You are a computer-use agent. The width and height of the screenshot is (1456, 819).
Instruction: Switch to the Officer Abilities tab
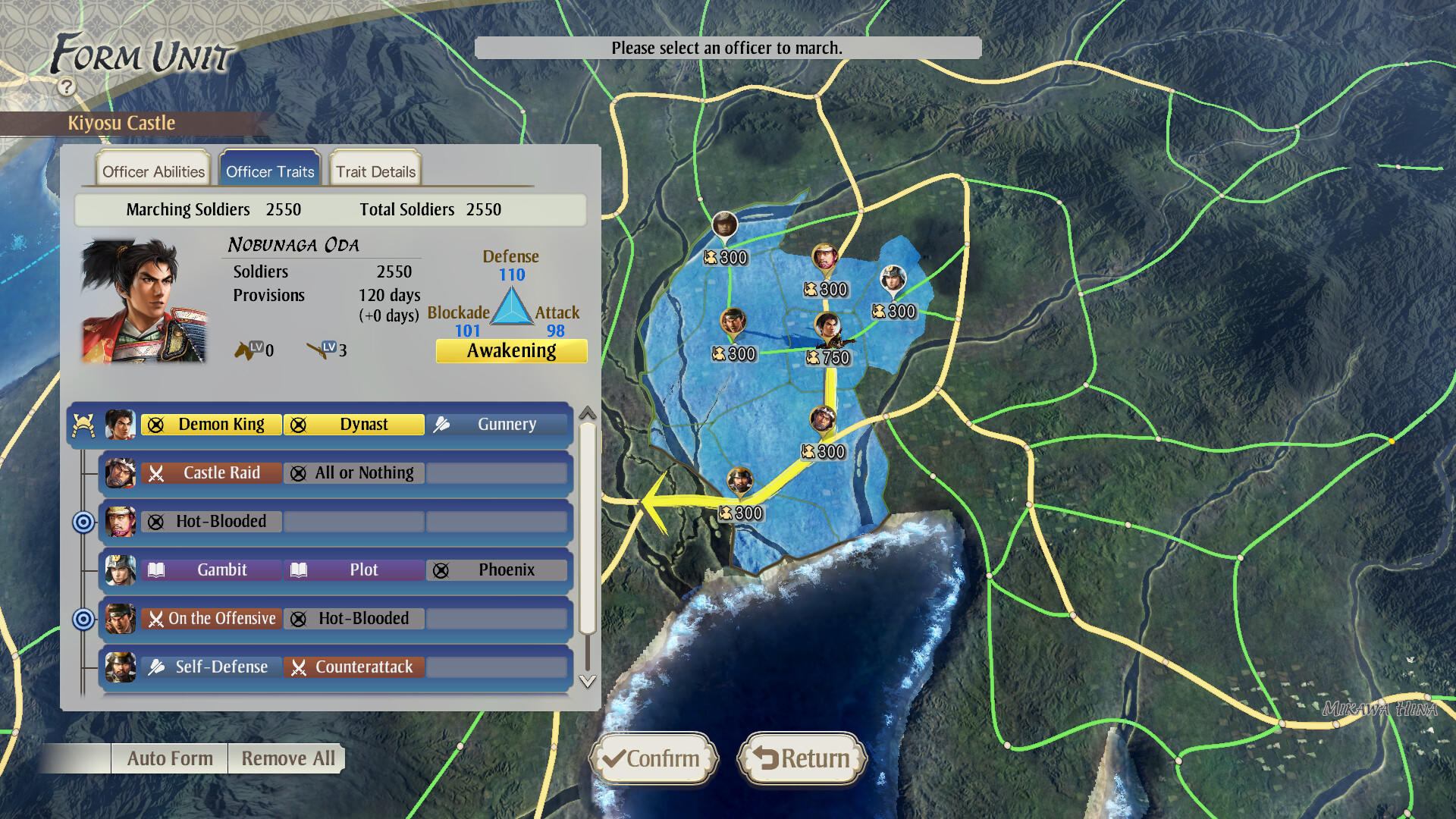[154, 171]
